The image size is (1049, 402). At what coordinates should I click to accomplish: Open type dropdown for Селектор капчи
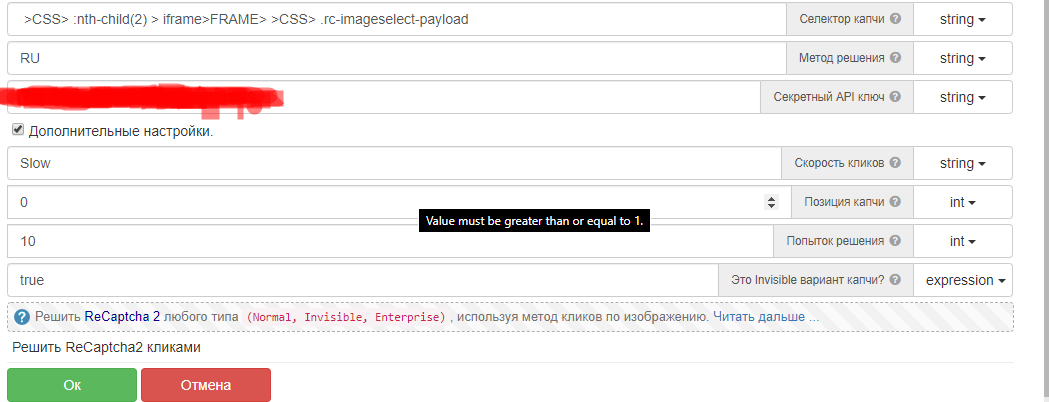point(963,19)
